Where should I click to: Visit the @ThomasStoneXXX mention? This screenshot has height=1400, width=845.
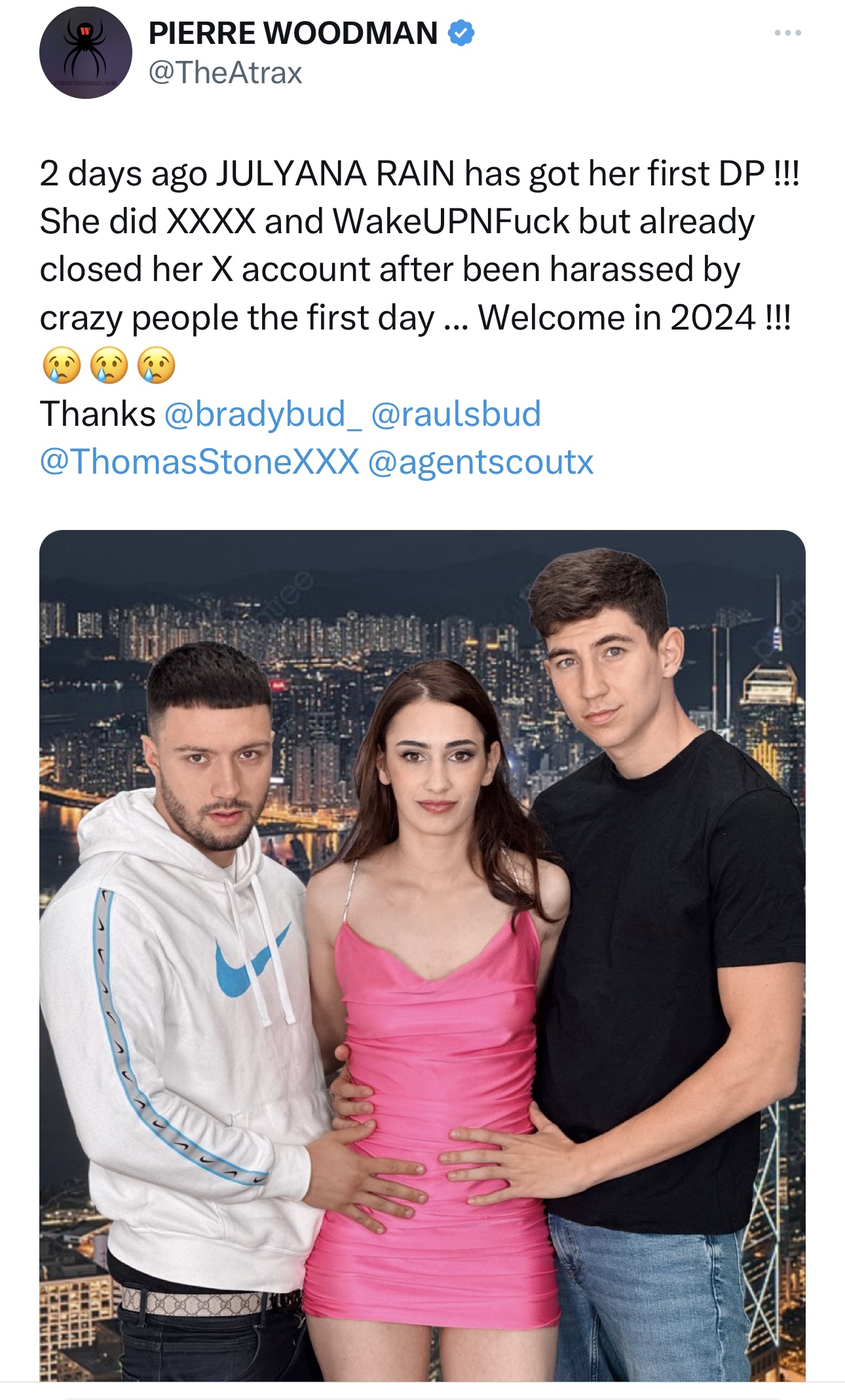(200, 462)
